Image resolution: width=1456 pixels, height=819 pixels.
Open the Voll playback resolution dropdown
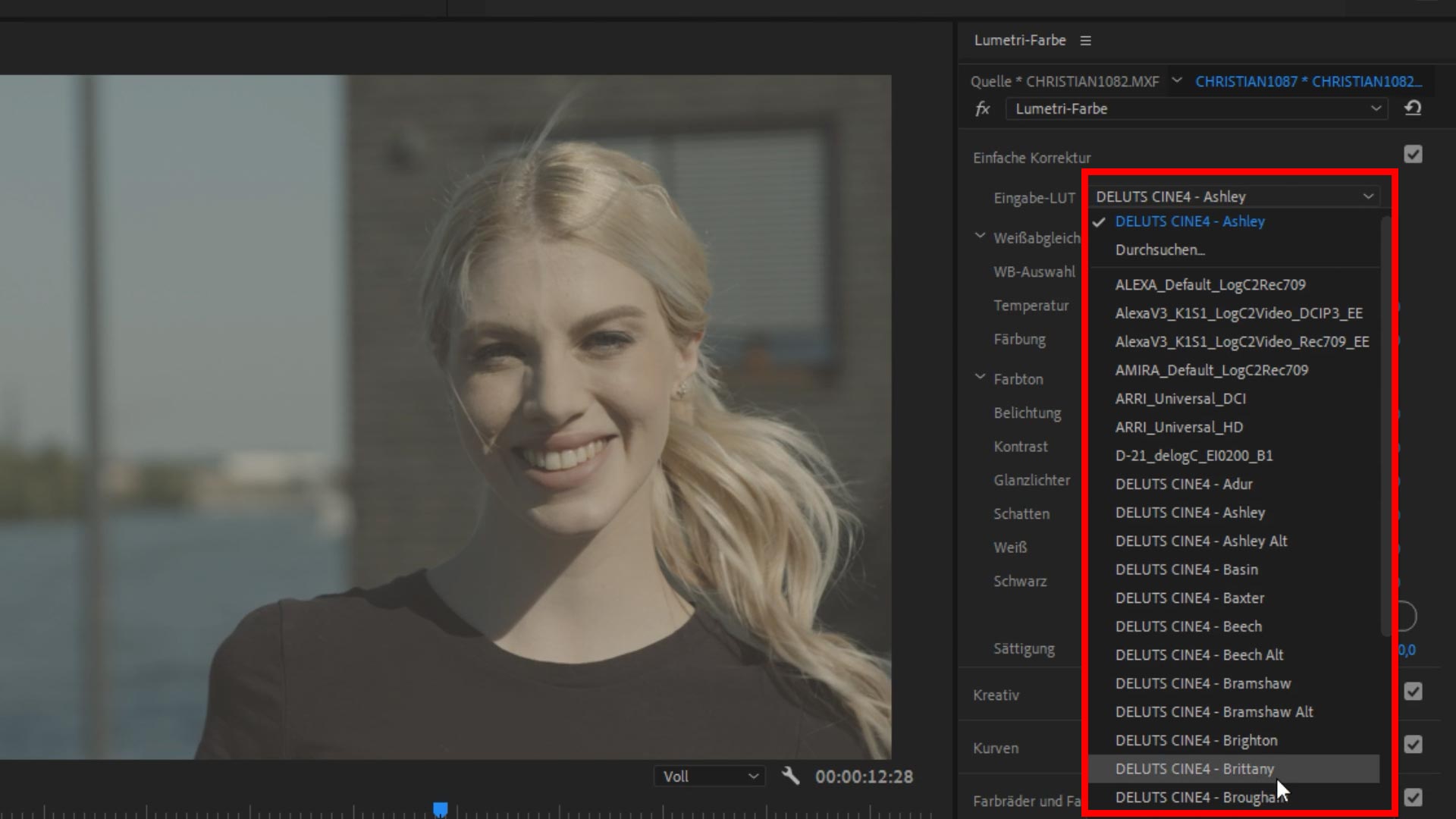click(709, 777)
